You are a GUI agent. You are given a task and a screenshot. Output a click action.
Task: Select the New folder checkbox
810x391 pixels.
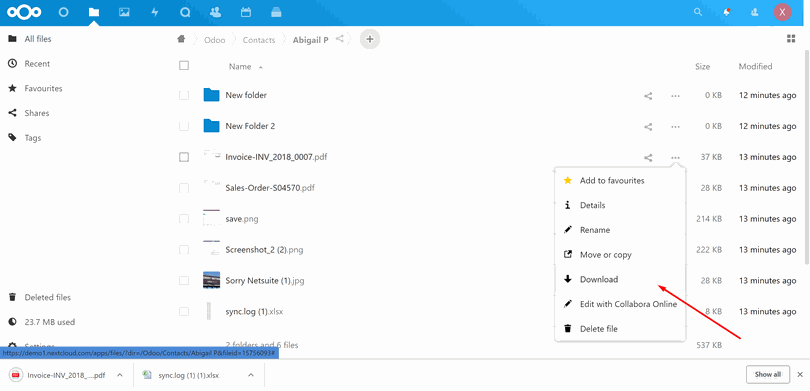click(x=184, y=96)
